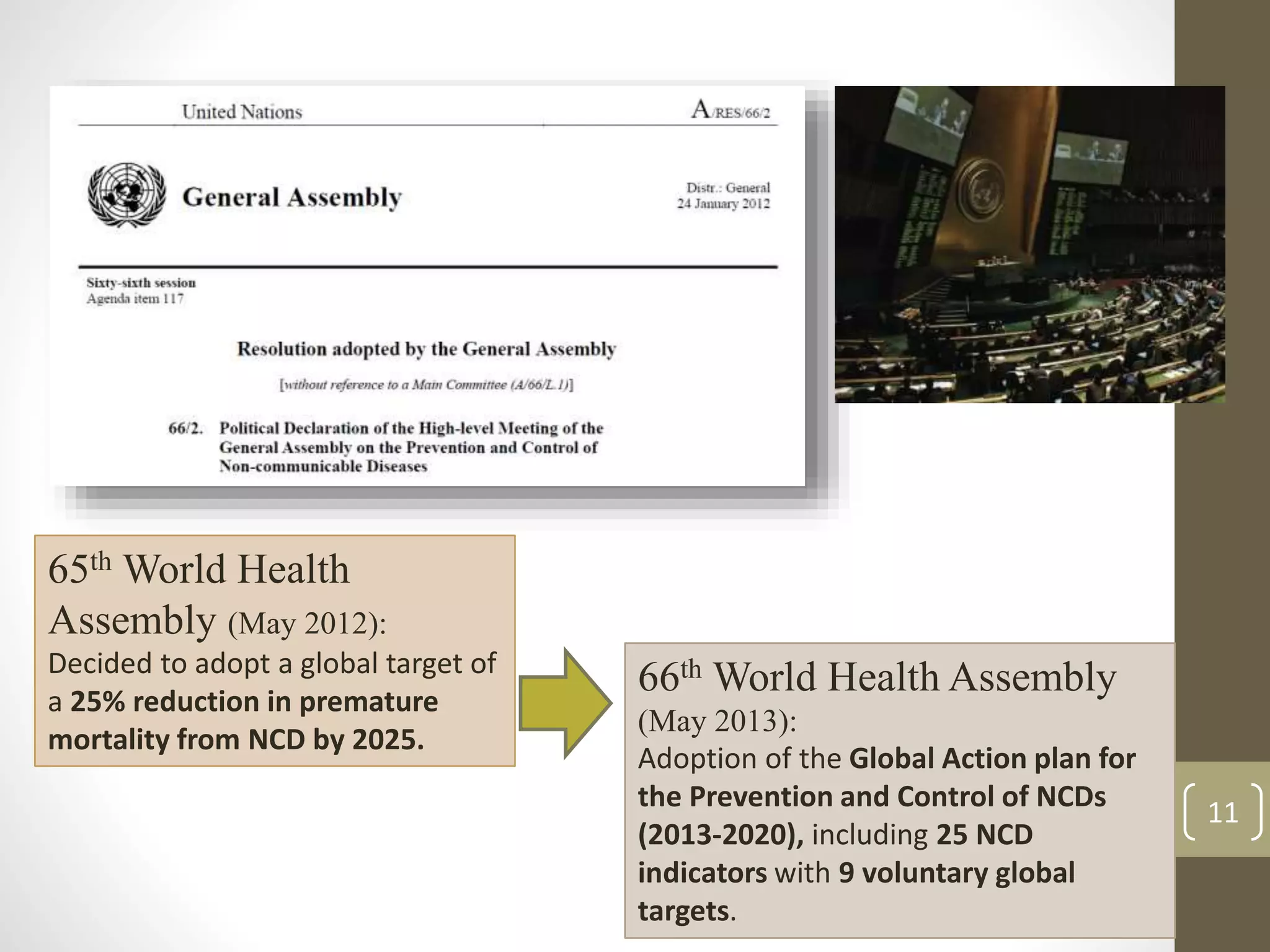Screen dimensions: 1270x952
Task: Click the '(May 2013):' date text
Action: (717, 721)
